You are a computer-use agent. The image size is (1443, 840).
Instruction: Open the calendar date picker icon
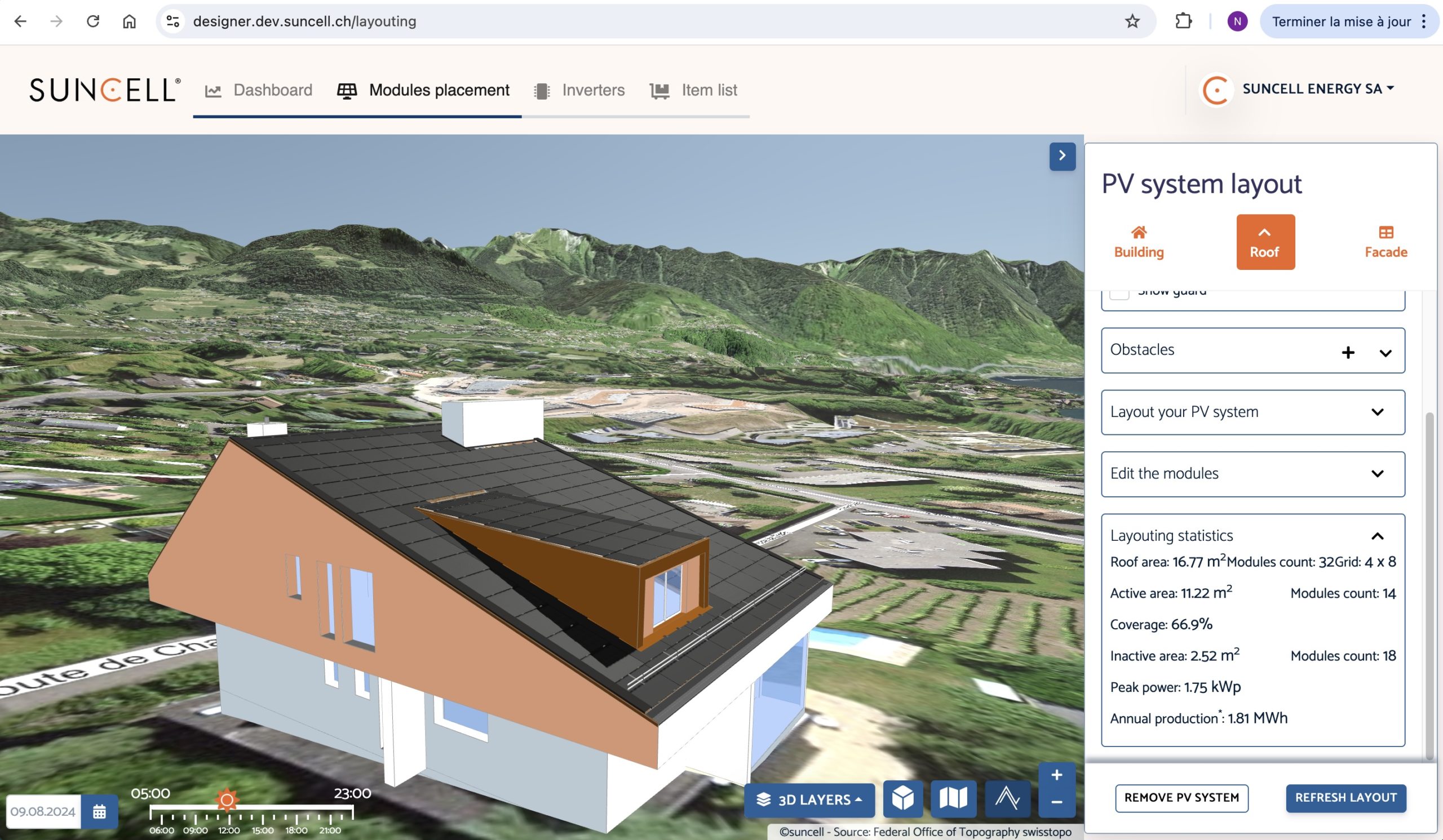[x=99, y=811]
